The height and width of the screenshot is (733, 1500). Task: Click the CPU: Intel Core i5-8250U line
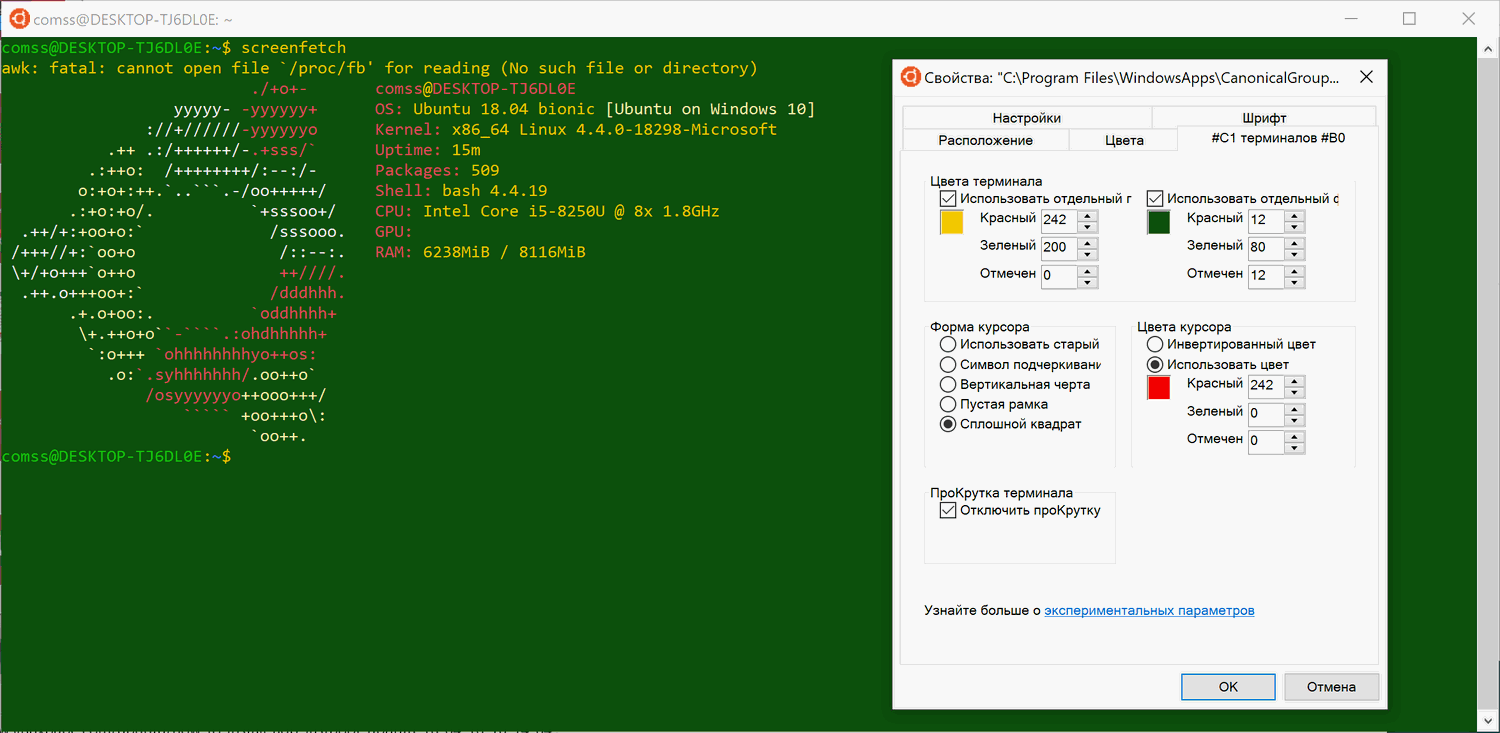click(547, 211)
